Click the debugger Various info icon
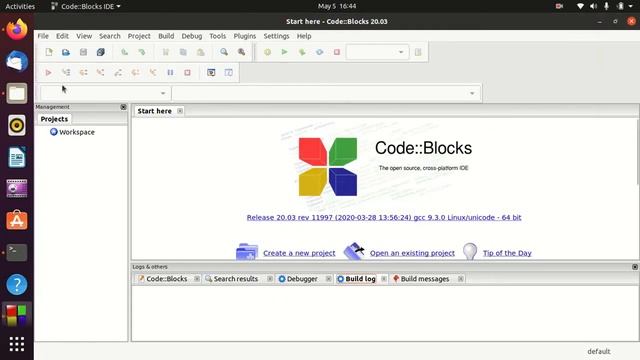Viewport: 640px width, 360px height. click(x=229, y=72)
